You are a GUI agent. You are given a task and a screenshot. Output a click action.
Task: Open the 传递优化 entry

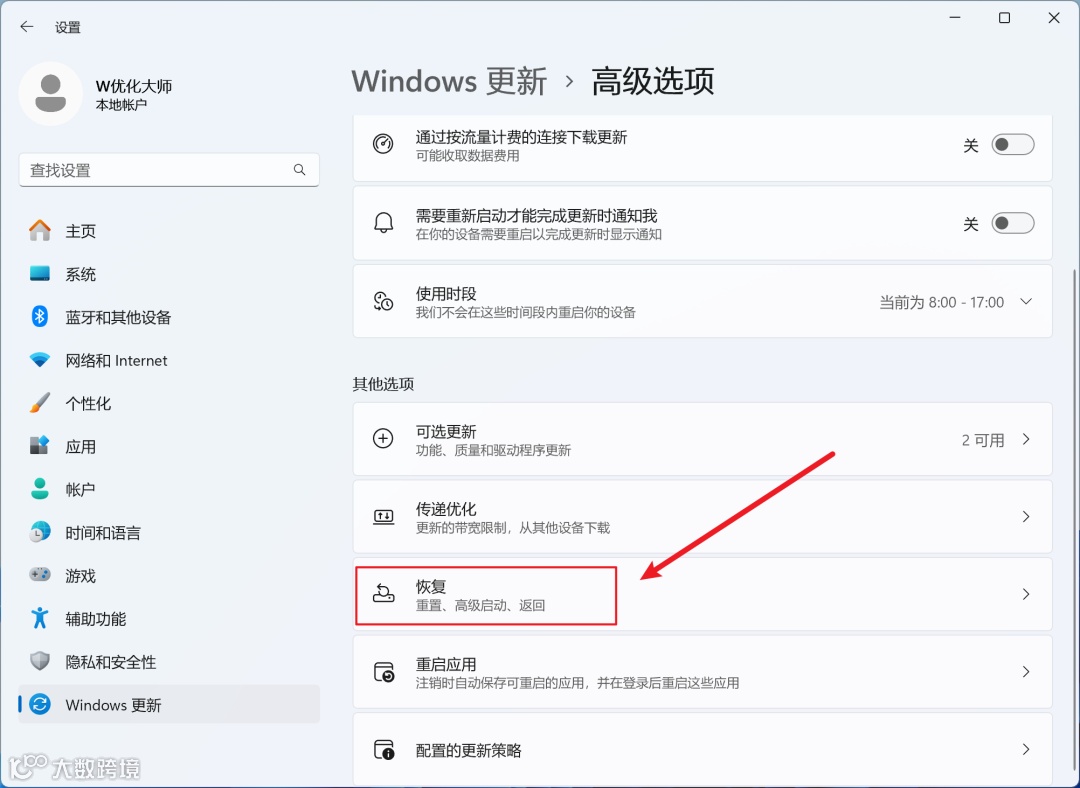point(703,517)
